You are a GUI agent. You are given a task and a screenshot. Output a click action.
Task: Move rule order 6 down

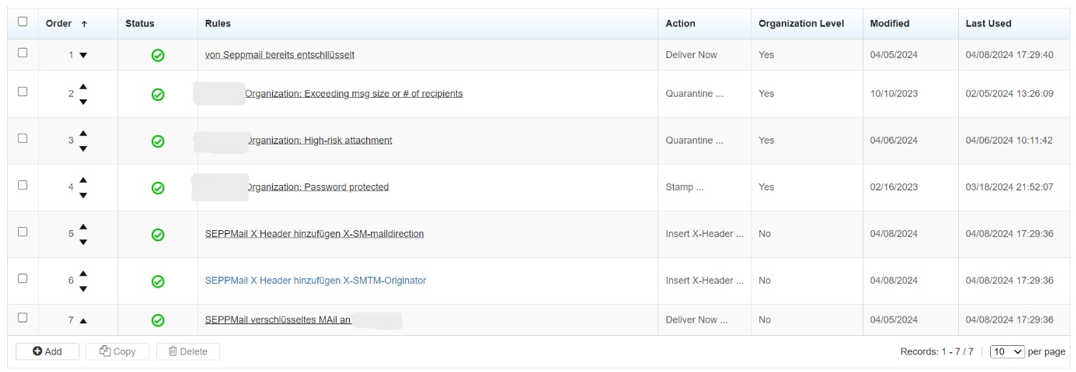(x=83, y=288)
